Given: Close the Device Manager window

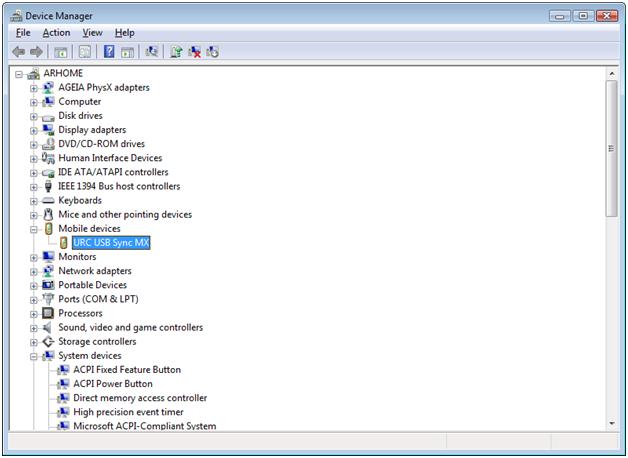Looking at the screenshot, I should point(607,16).
